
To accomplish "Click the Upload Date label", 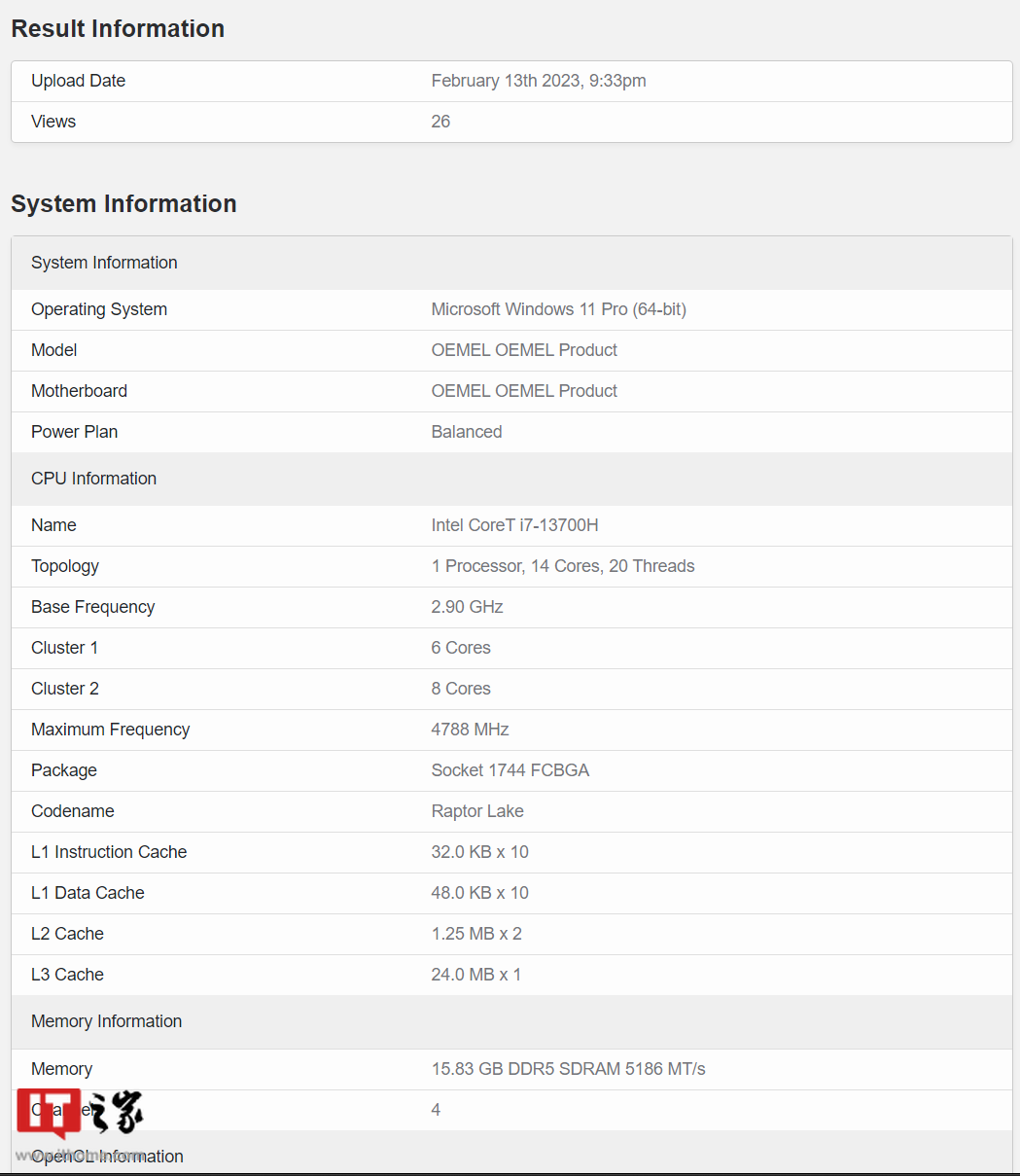I will click(x=78, y=81).
